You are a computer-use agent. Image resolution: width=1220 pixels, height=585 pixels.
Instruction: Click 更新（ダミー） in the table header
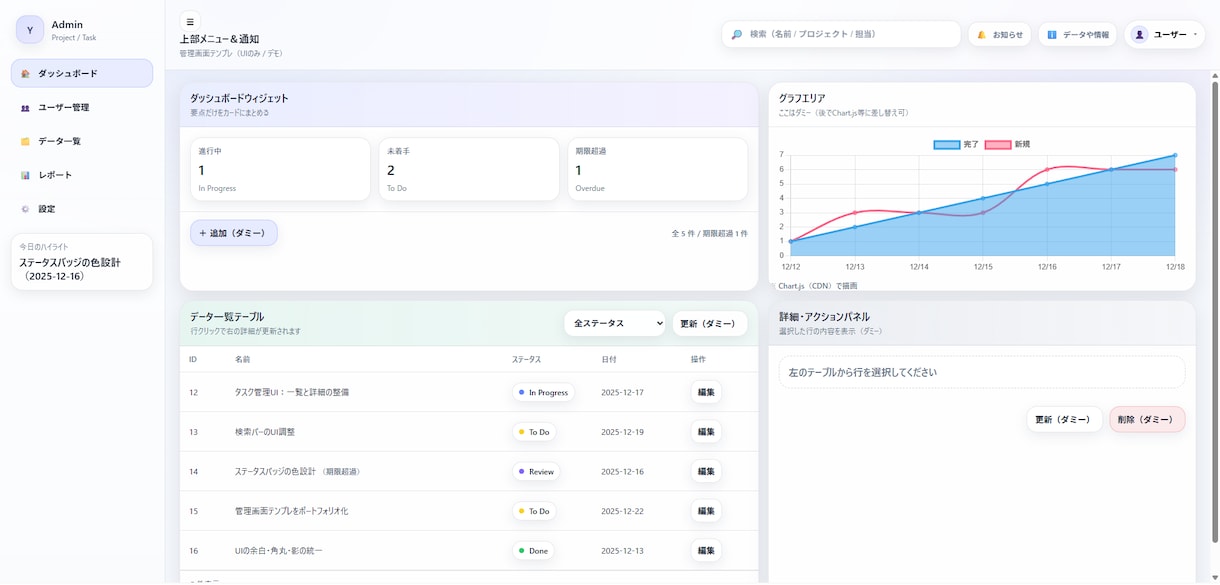[x=710, y=323]
